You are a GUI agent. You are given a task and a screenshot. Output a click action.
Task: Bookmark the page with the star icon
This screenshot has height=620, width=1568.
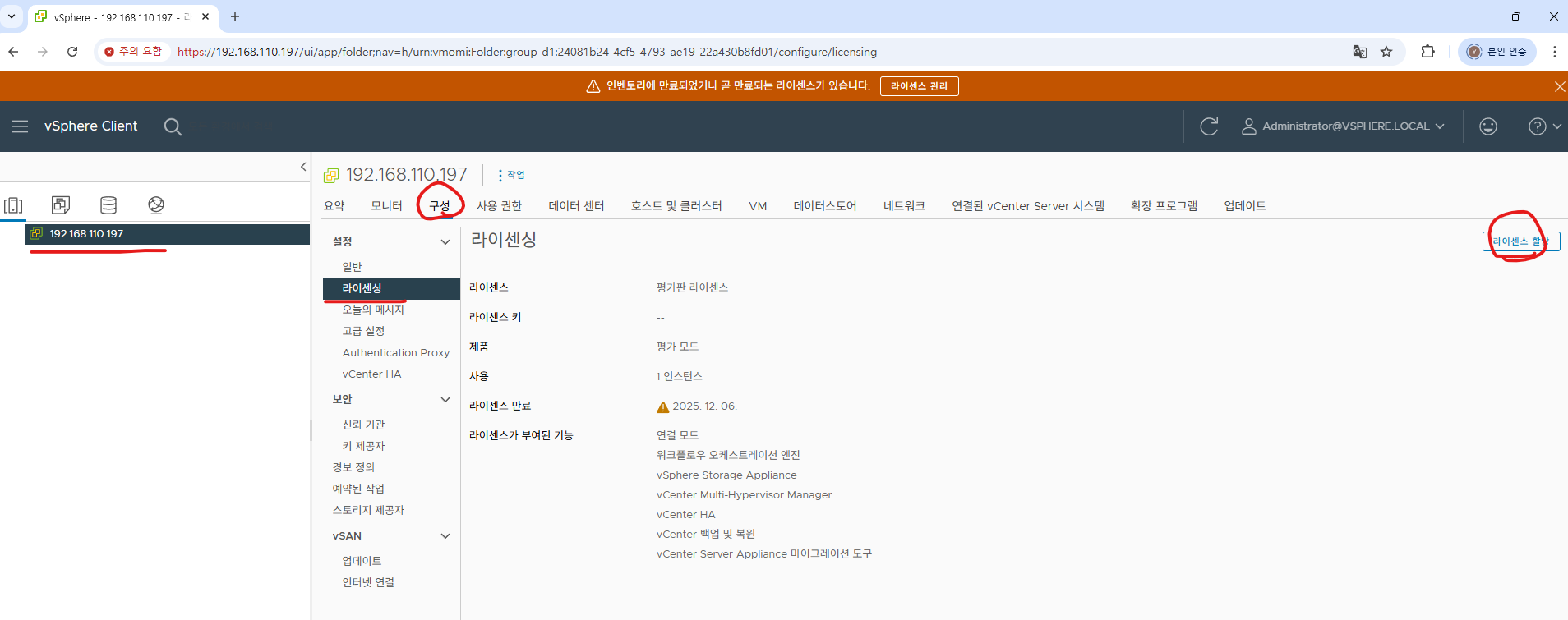coord(1386,52)
